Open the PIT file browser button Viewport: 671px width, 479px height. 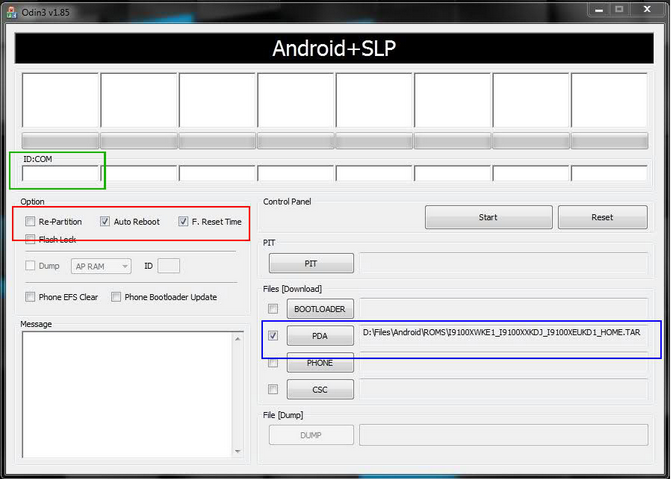pyautogui.click(x=311, y=263)
